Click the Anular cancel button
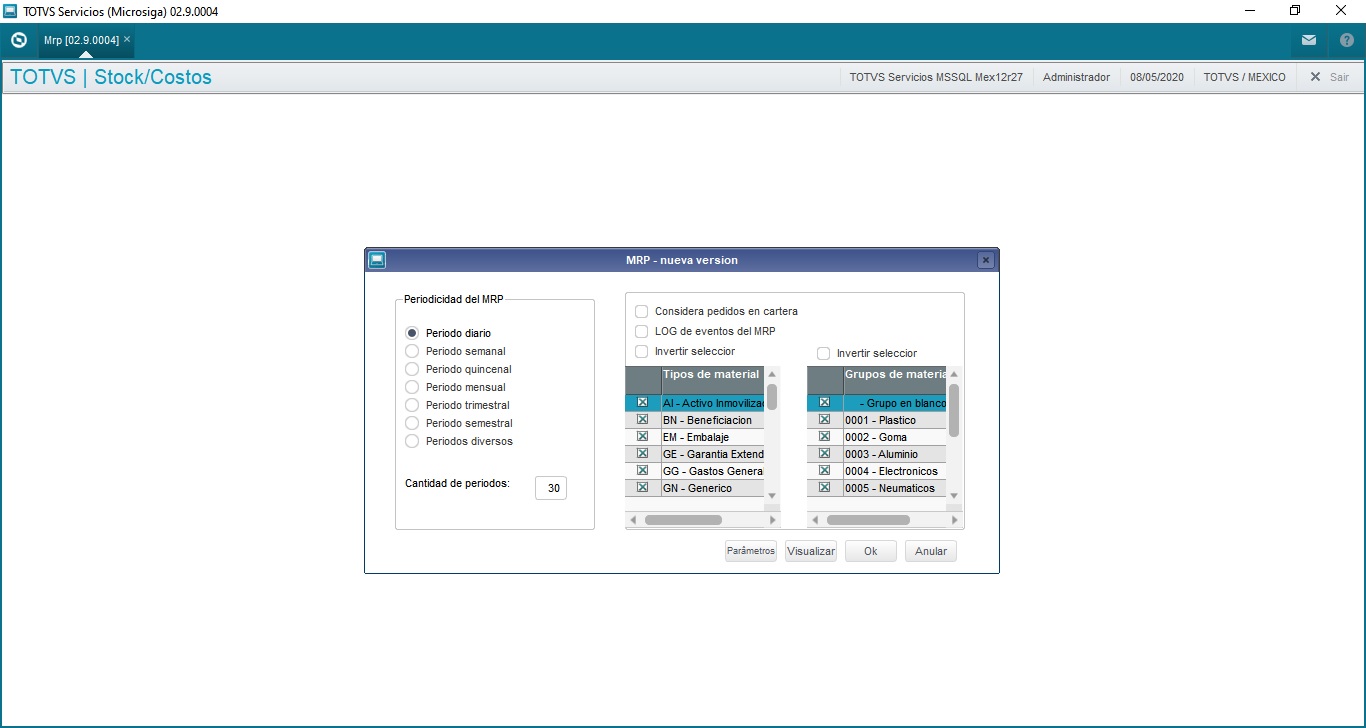Screen dimensions: 1366x728 931,551
